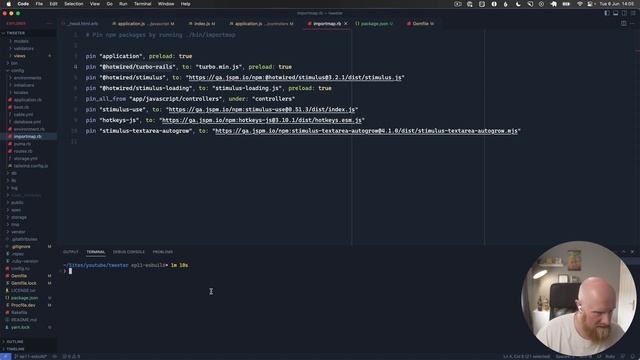Expand the models folder

(x=21, y=41)
